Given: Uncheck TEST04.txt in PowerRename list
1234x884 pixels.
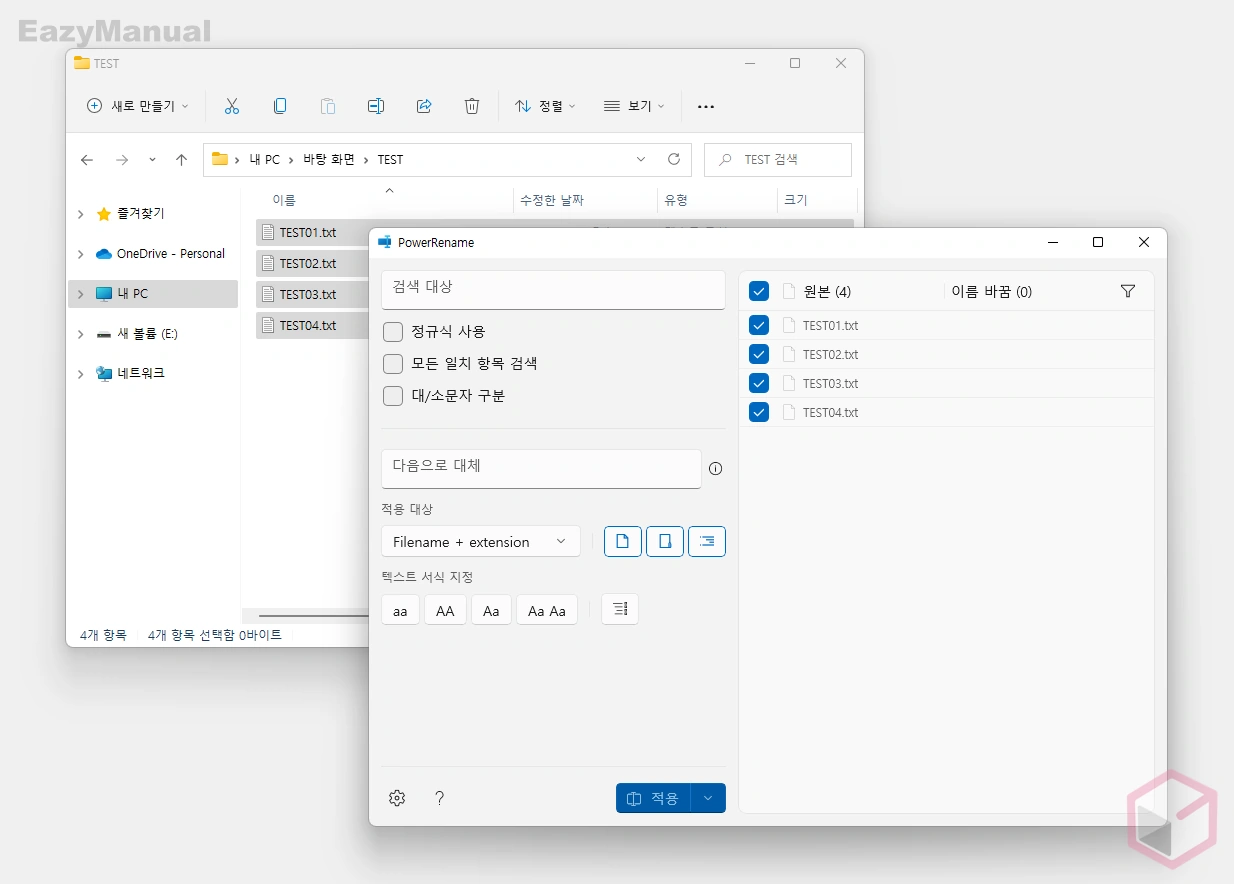Looking at the screenshot, I should tap(759, 412).
